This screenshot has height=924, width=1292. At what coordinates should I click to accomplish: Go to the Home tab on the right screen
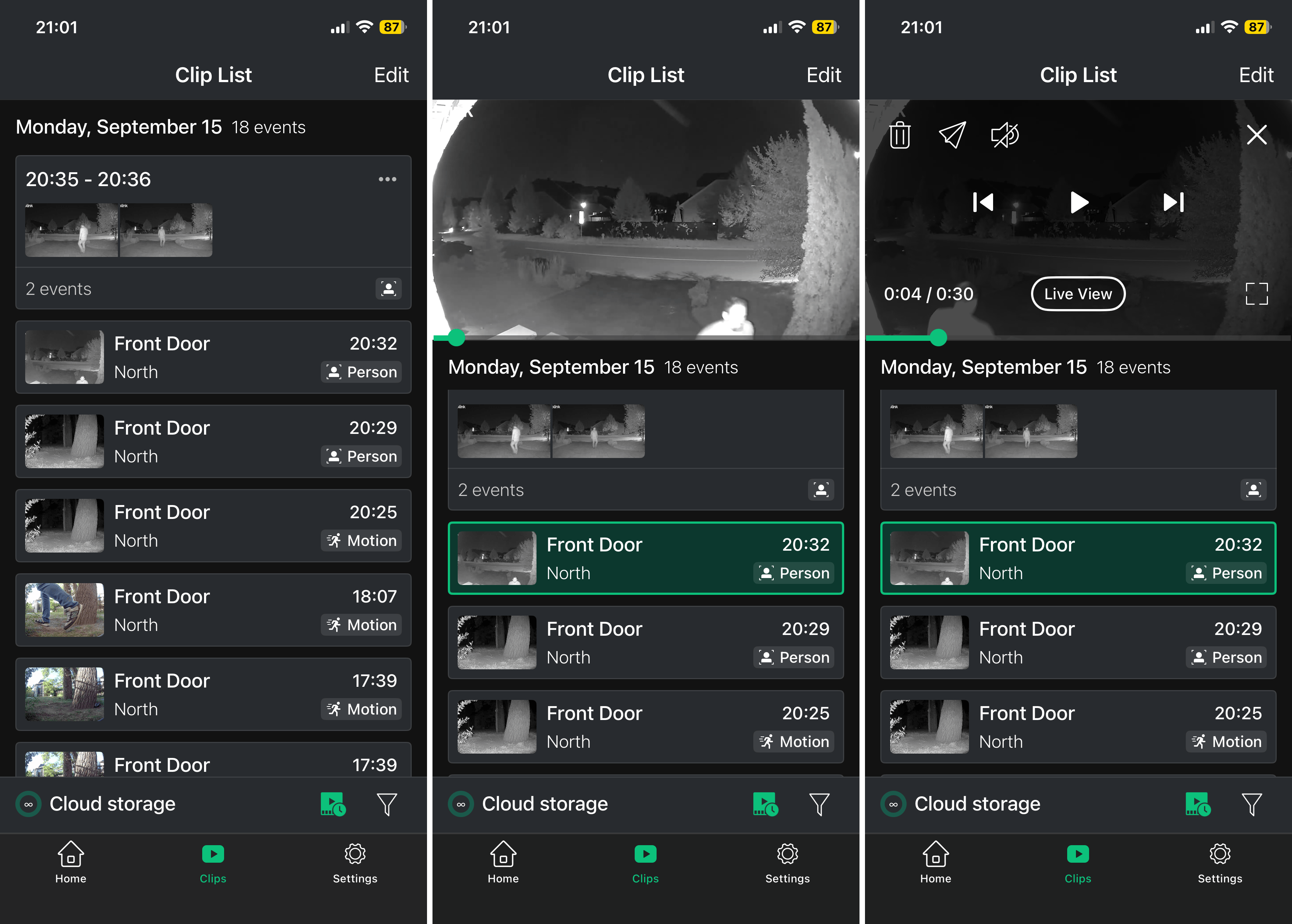click(x=935, y=863)
